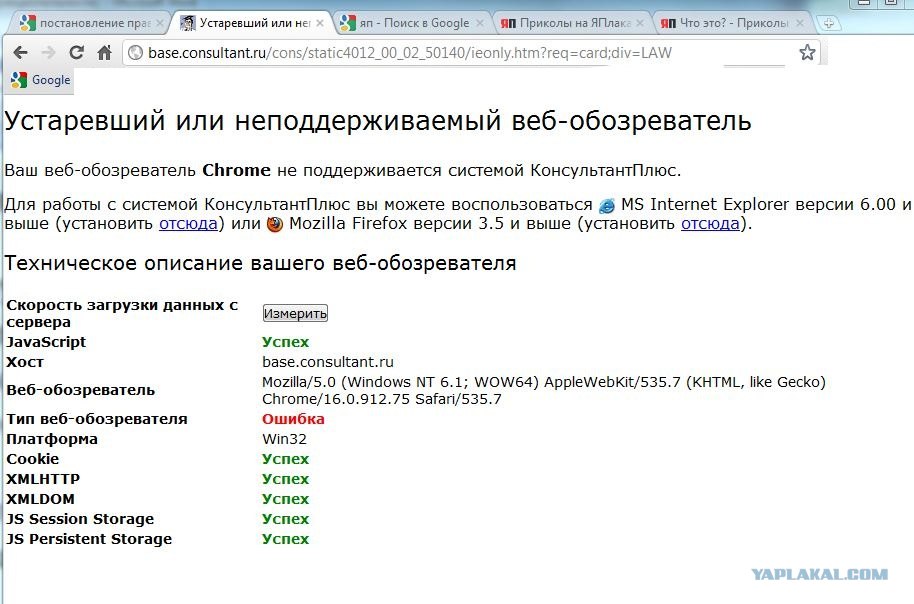
Task: Click 'Успех' in the JS Persistent Storage row
Action: [x=286, y=539]
